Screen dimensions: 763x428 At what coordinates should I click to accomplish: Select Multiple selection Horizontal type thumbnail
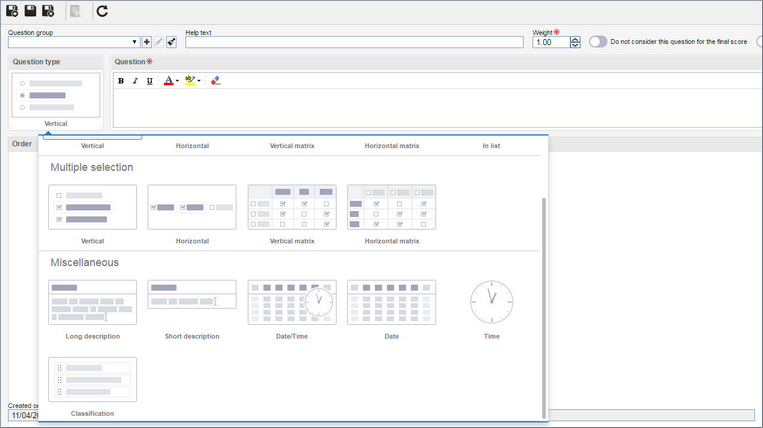click(192, 207)
